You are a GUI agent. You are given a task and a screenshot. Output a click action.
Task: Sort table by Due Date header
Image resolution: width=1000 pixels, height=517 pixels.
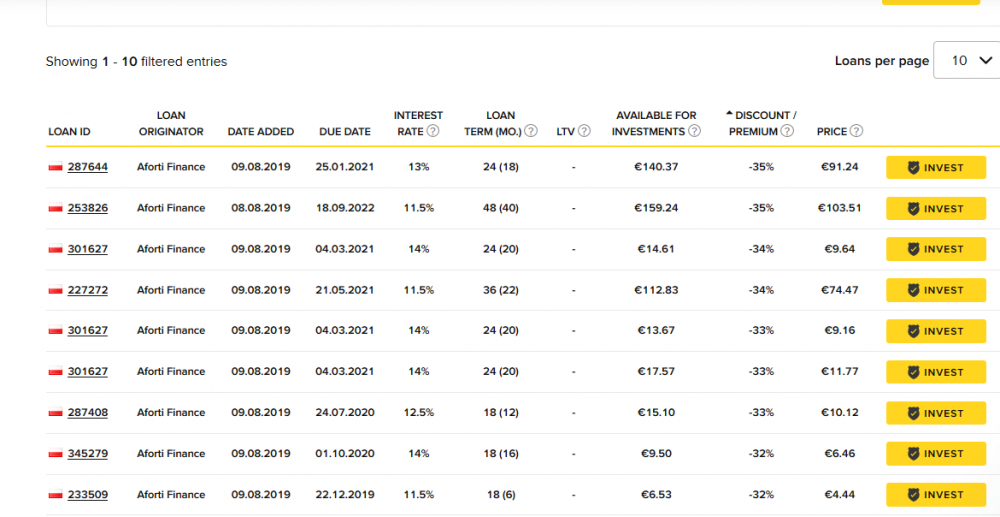(x=344, y=131)
